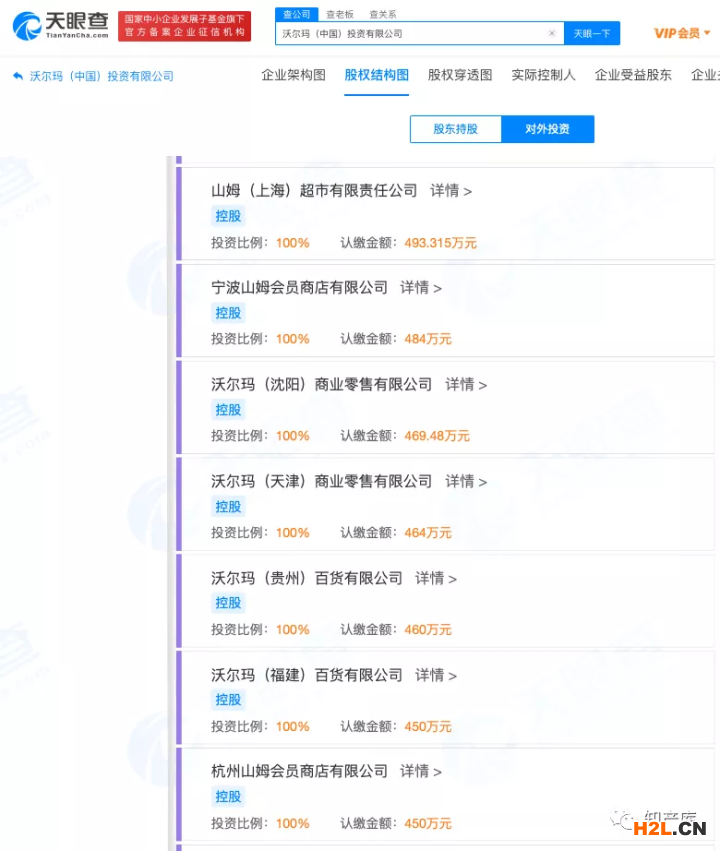Click the 天眼一下 search button
720x851 pixels.
(591, 33)
